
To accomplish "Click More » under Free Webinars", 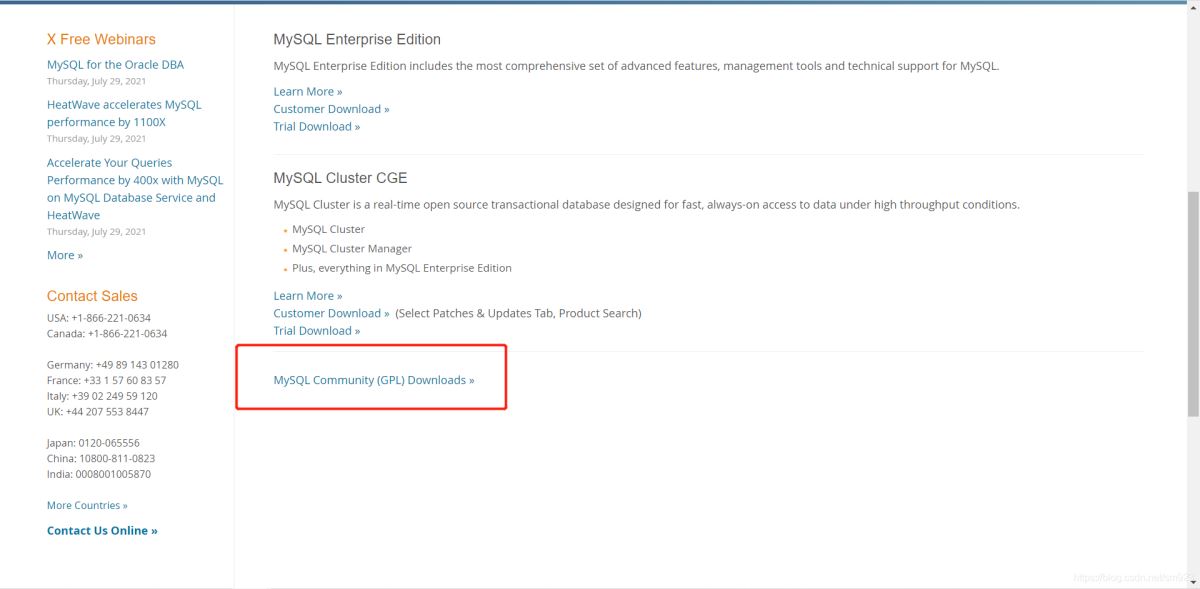I will [x=65, y=255].
